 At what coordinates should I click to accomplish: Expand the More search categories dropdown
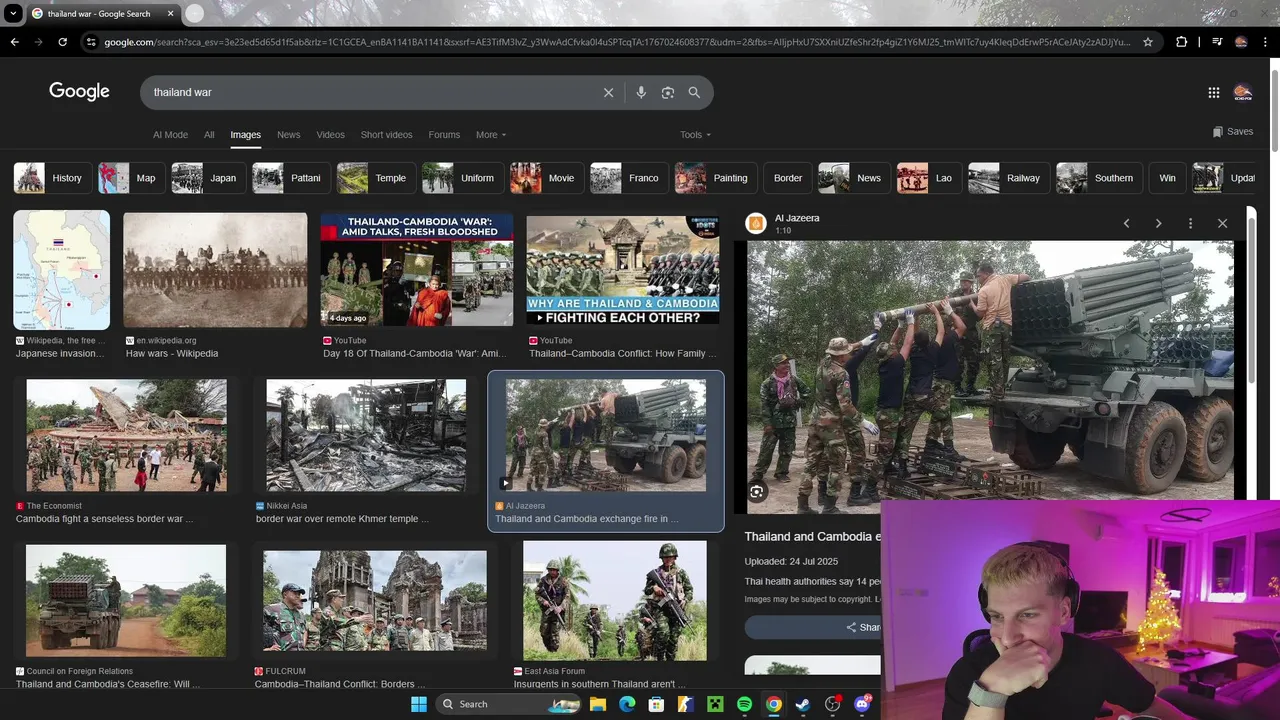click(x=491, y=135)
